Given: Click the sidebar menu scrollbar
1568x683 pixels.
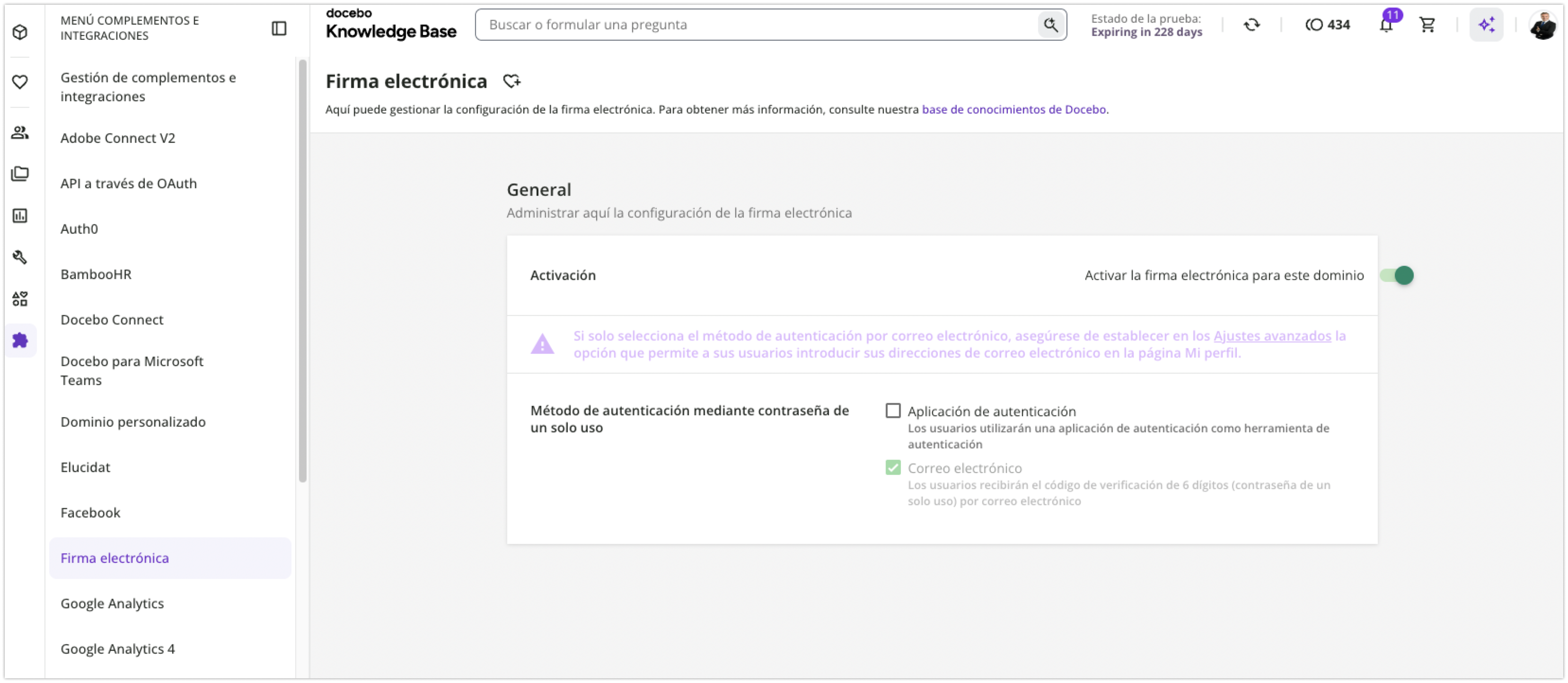Looking at the screenshot, I should point(302,271).
